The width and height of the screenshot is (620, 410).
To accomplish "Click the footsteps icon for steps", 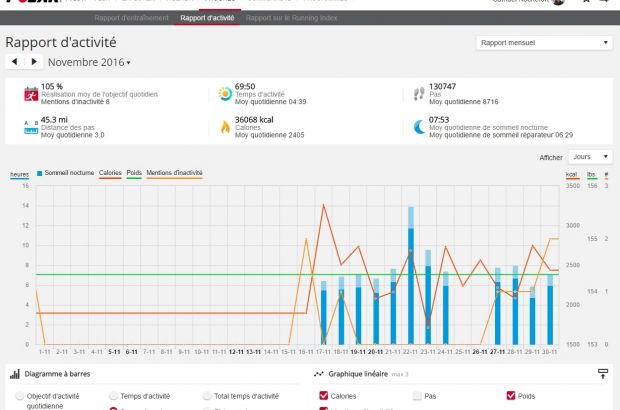I will (419, 94).
